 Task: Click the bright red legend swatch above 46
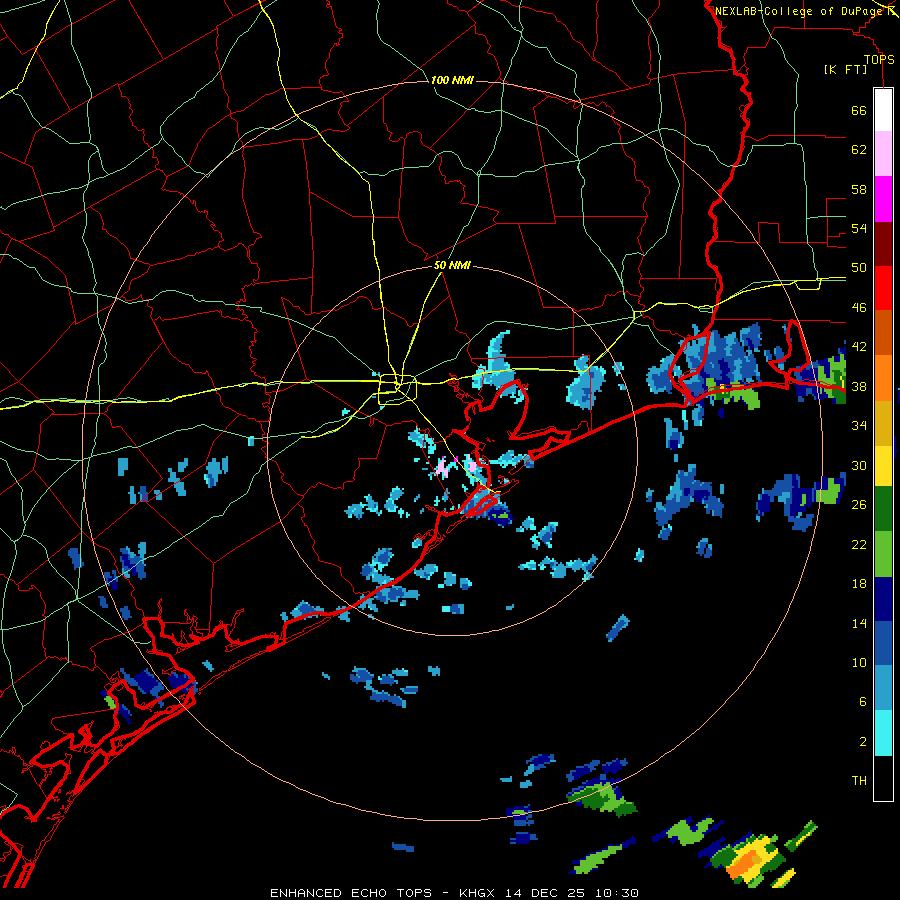tap(883, 288)
